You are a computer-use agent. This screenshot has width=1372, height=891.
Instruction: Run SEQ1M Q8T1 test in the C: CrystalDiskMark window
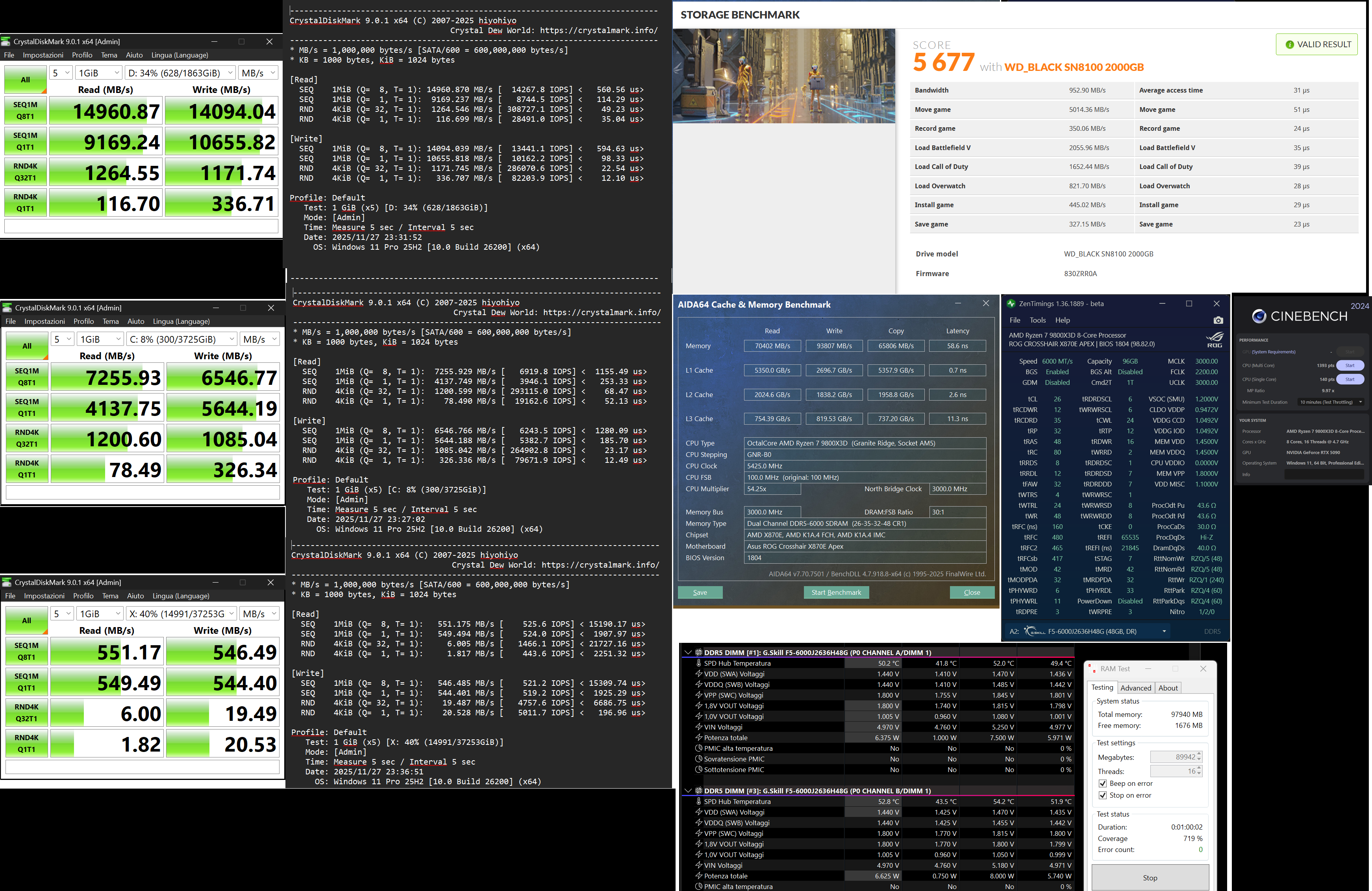click(x=27, y=377)
